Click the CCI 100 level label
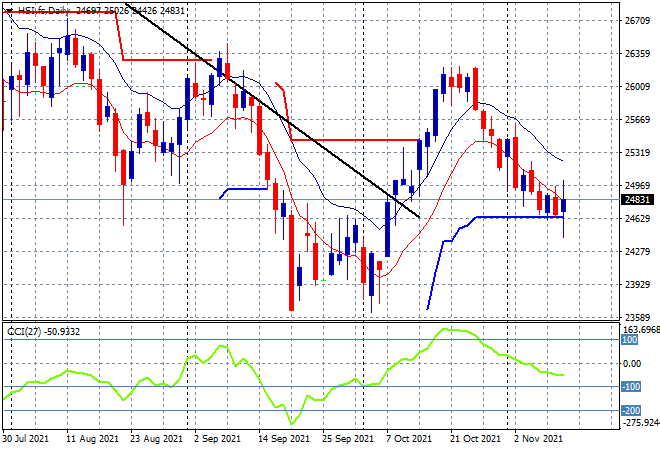Image resolution: width=660 pixels, height=450 pixels. point(630,340)
